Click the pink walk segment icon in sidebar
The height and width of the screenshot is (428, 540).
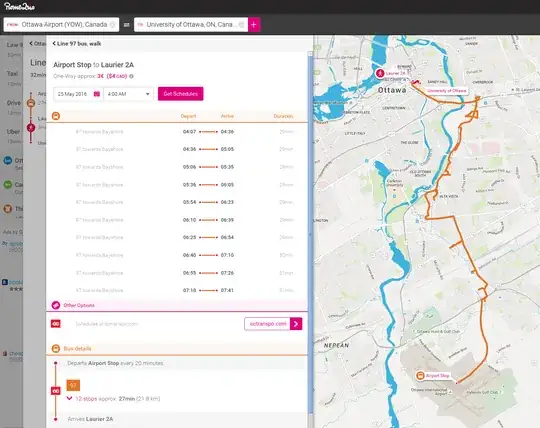tap(31, 128)
